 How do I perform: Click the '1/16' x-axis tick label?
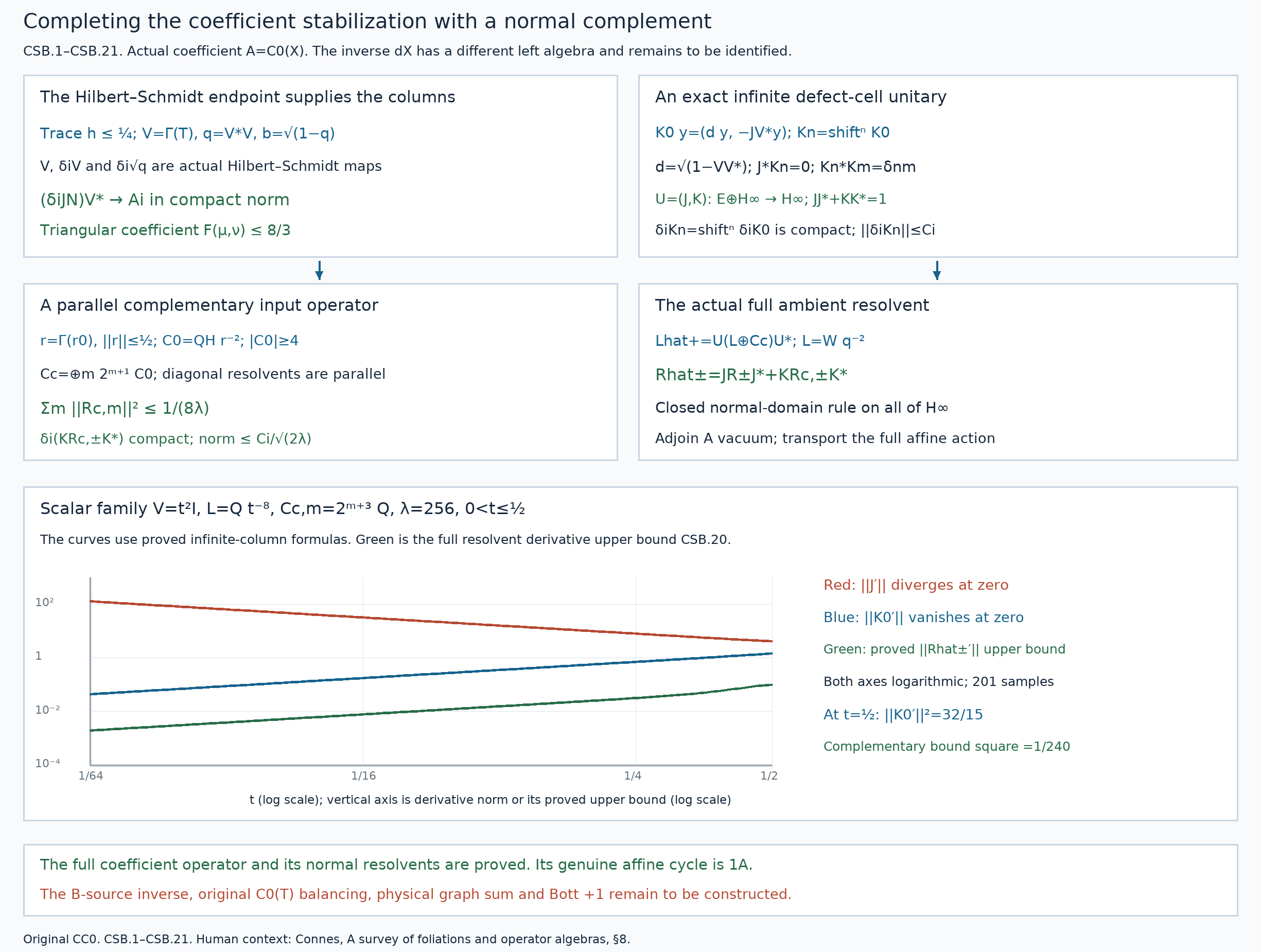[x=363, y=776]
